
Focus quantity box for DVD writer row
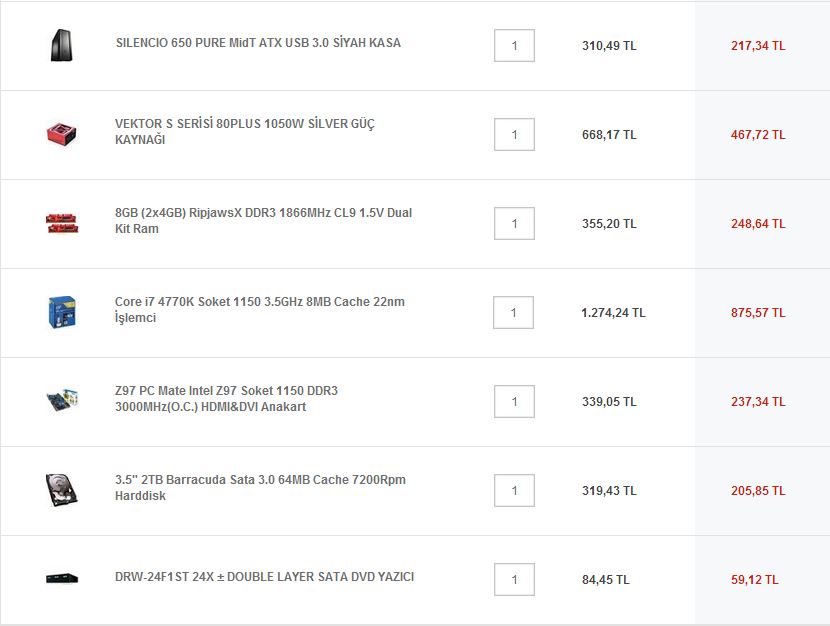click(514, 579)
